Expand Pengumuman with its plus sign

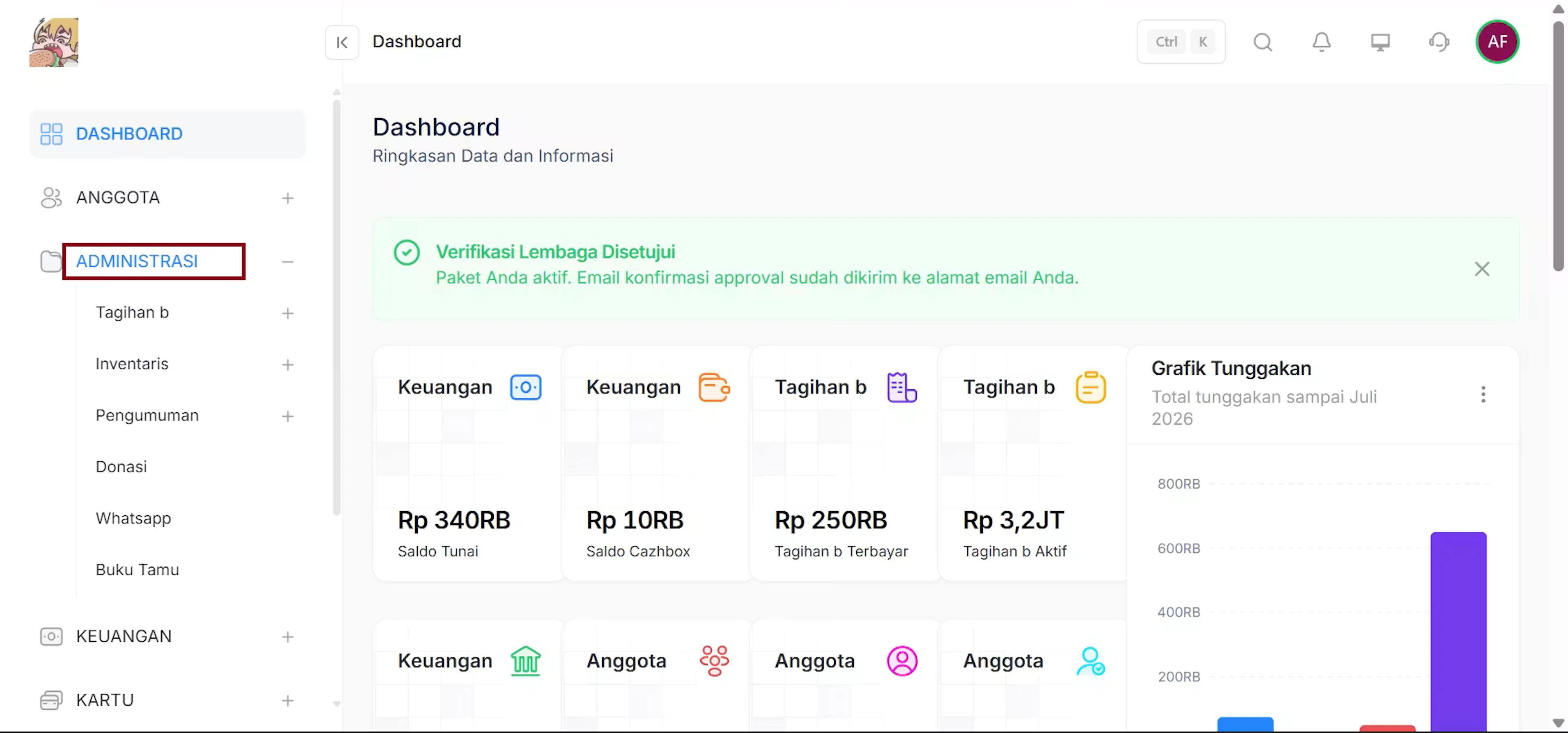(x=288, y=416)
